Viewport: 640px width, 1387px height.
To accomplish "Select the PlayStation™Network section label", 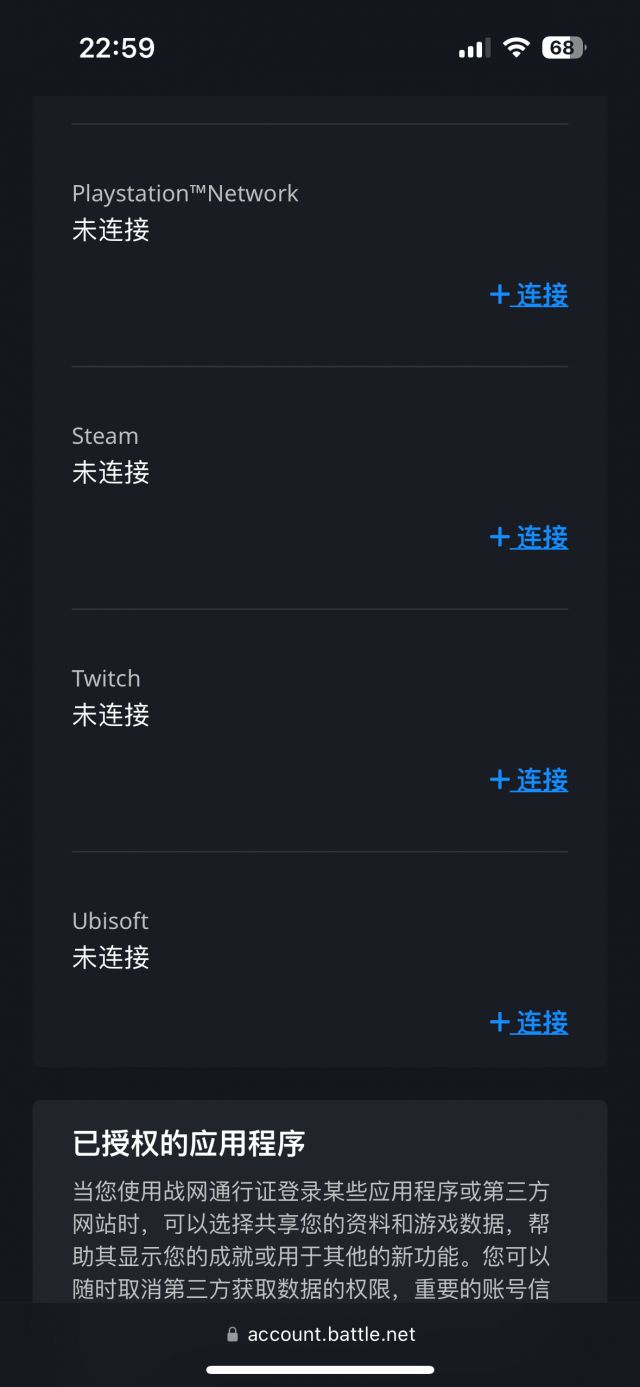I will tap(185, 194).
